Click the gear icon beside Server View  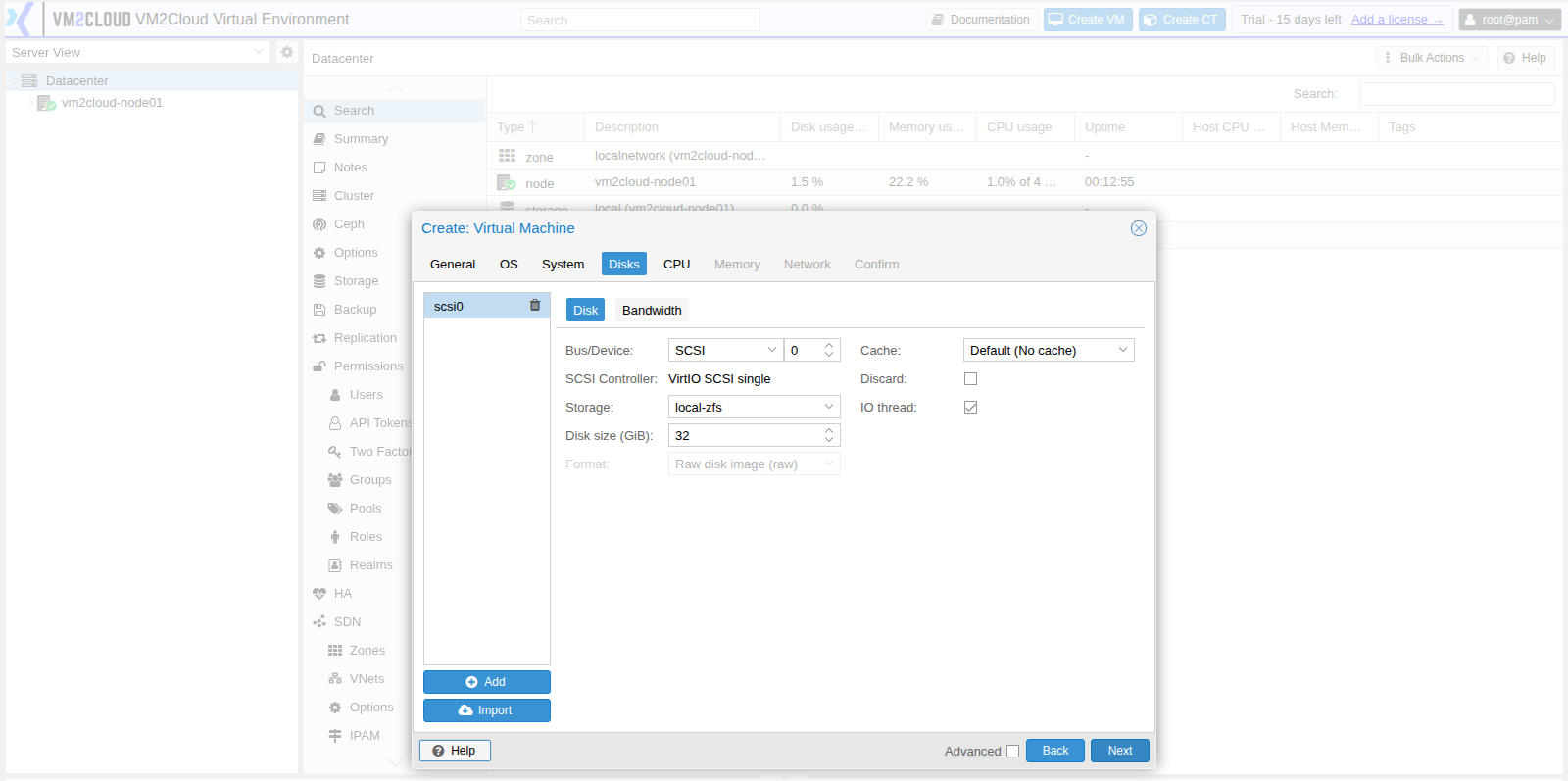(x=287, y=52)
